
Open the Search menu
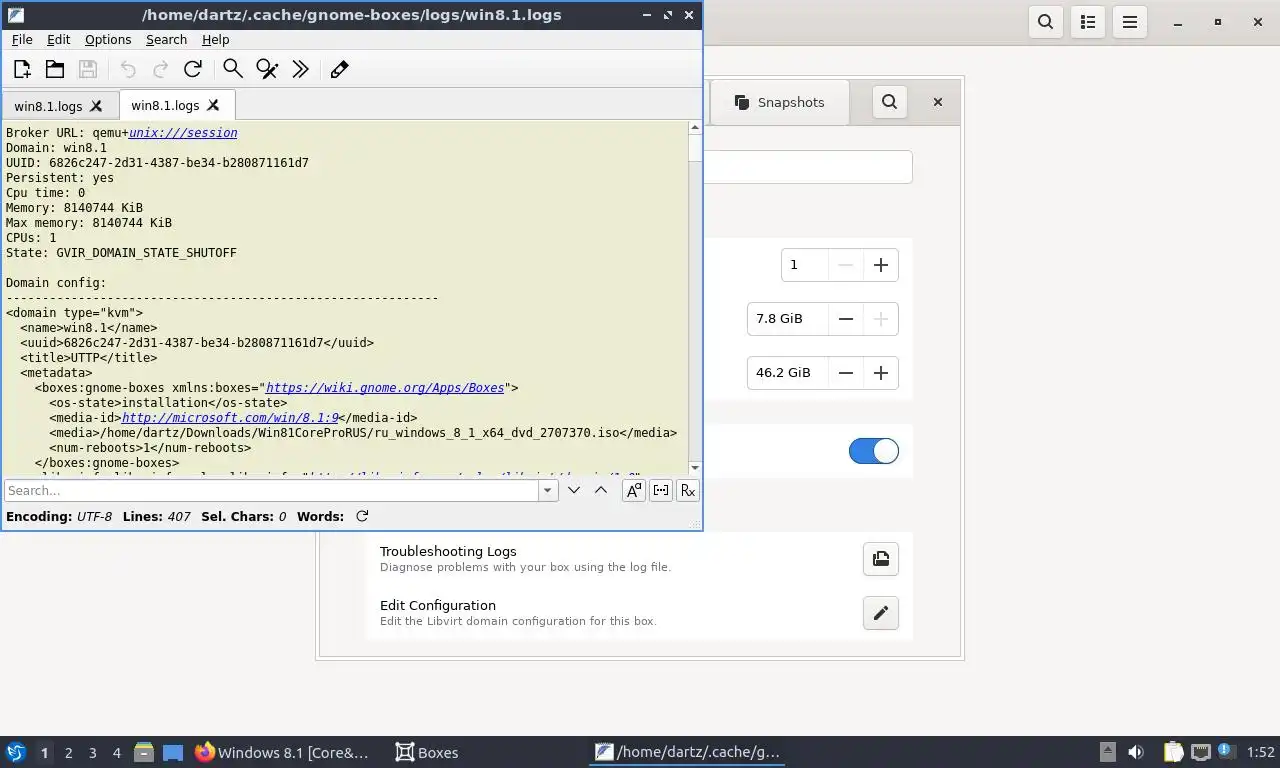click(167, 39)
